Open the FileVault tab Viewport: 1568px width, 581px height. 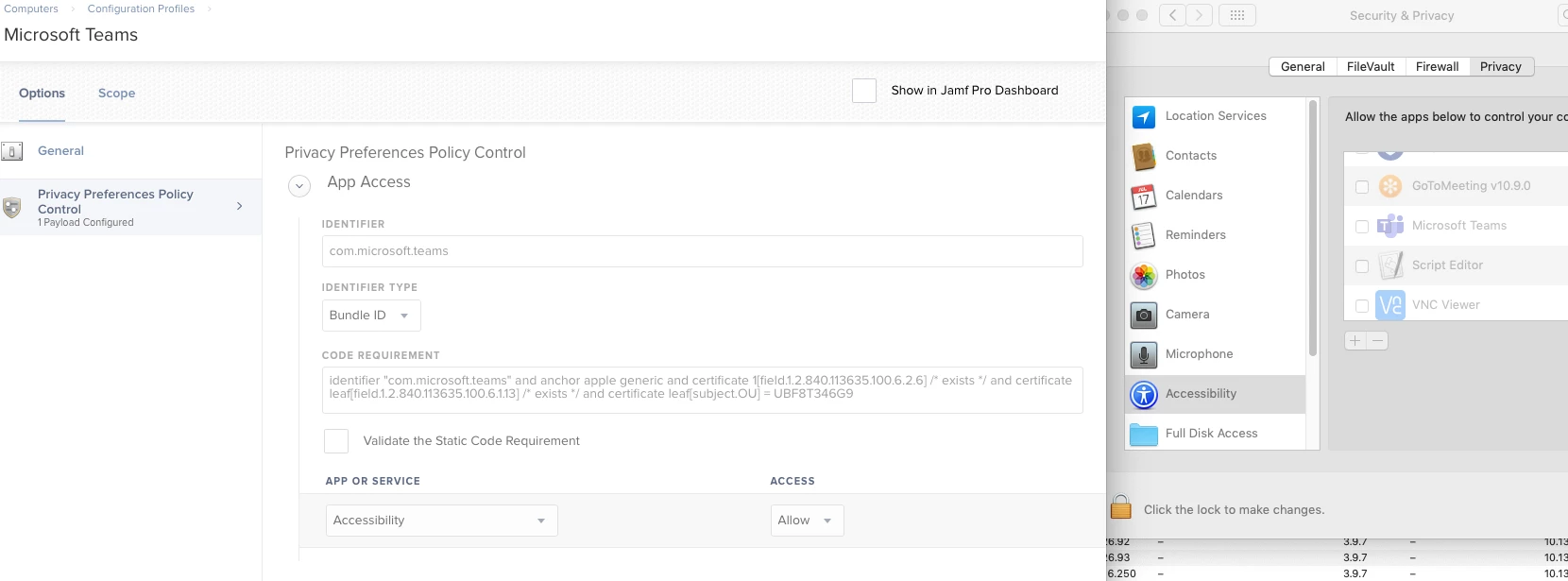[x=1371, y=67]
